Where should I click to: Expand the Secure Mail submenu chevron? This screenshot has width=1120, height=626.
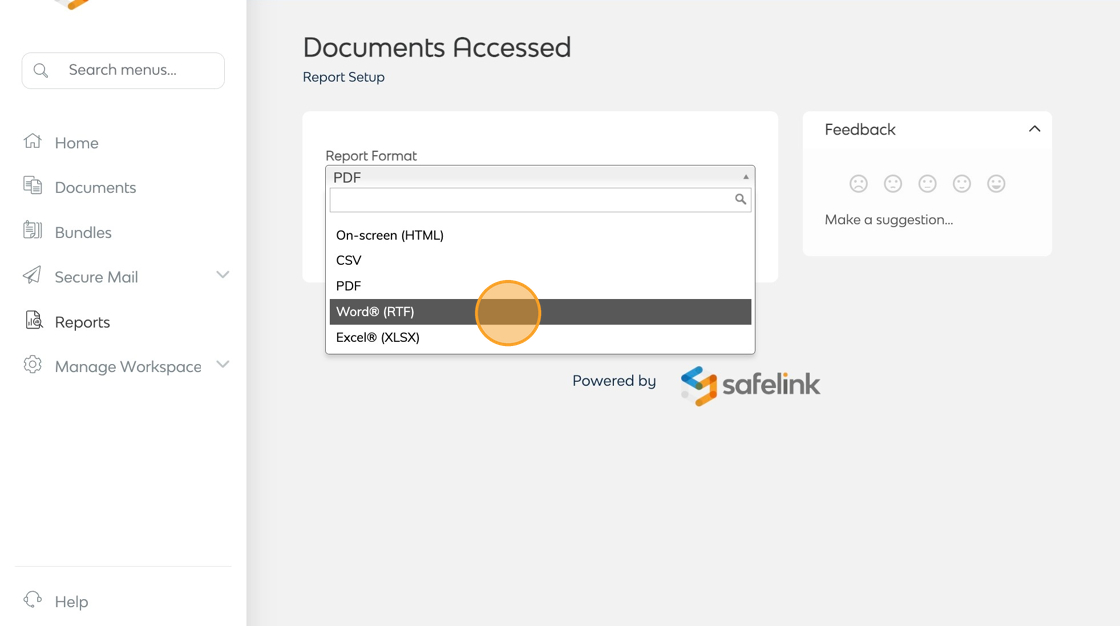coord(222,275)
